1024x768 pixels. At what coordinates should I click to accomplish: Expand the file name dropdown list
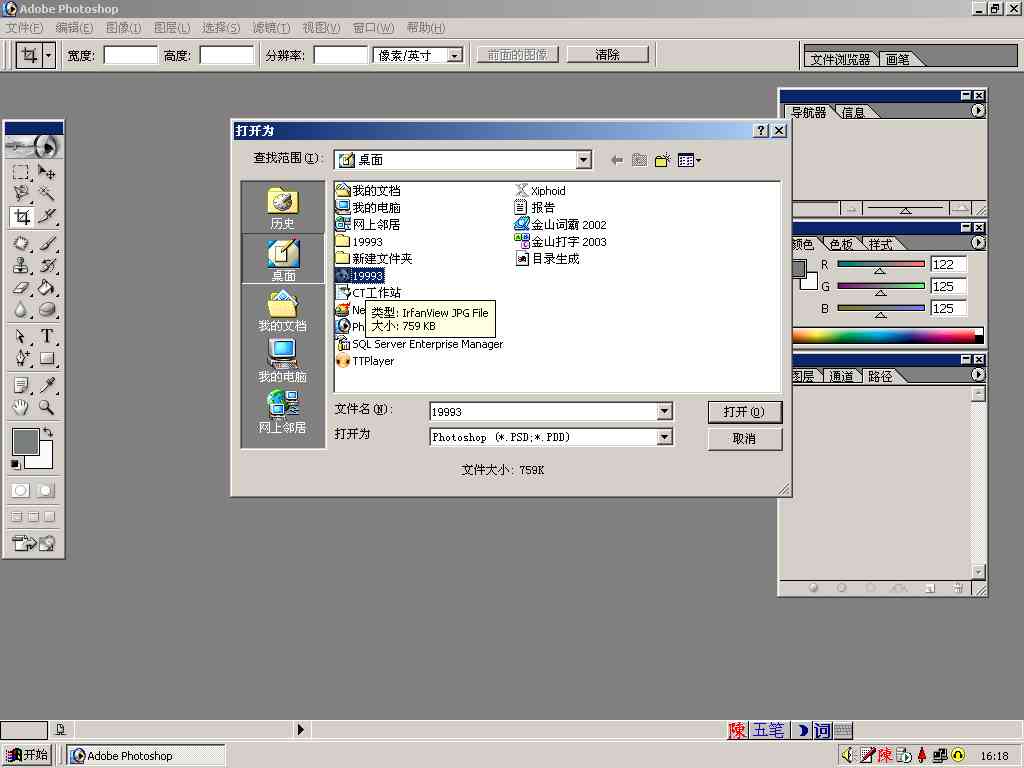pyautogui.click(x=664, y=411)
